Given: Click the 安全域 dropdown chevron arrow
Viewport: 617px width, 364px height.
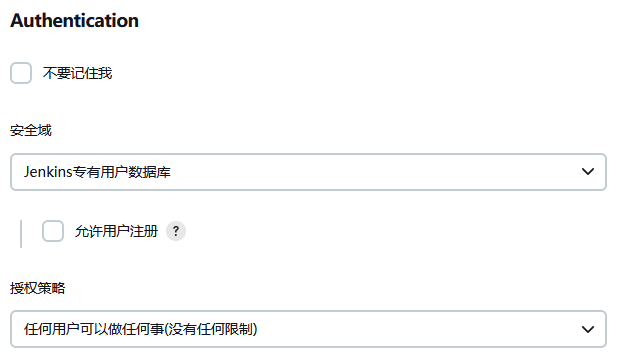Looking at the screenshot, I should (587, 172).
